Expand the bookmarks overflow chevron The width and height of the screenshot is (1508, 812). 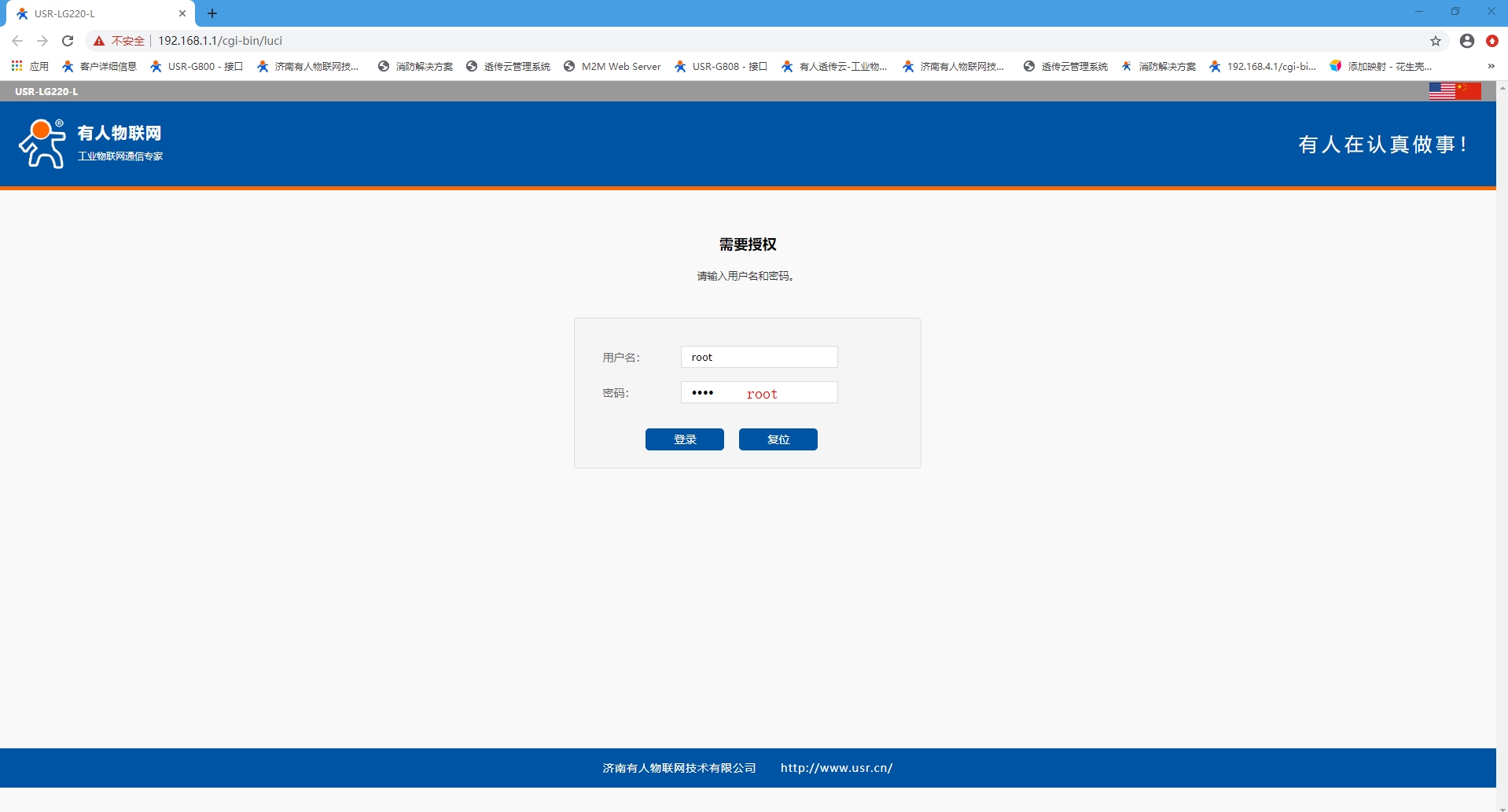[1491, 66]
